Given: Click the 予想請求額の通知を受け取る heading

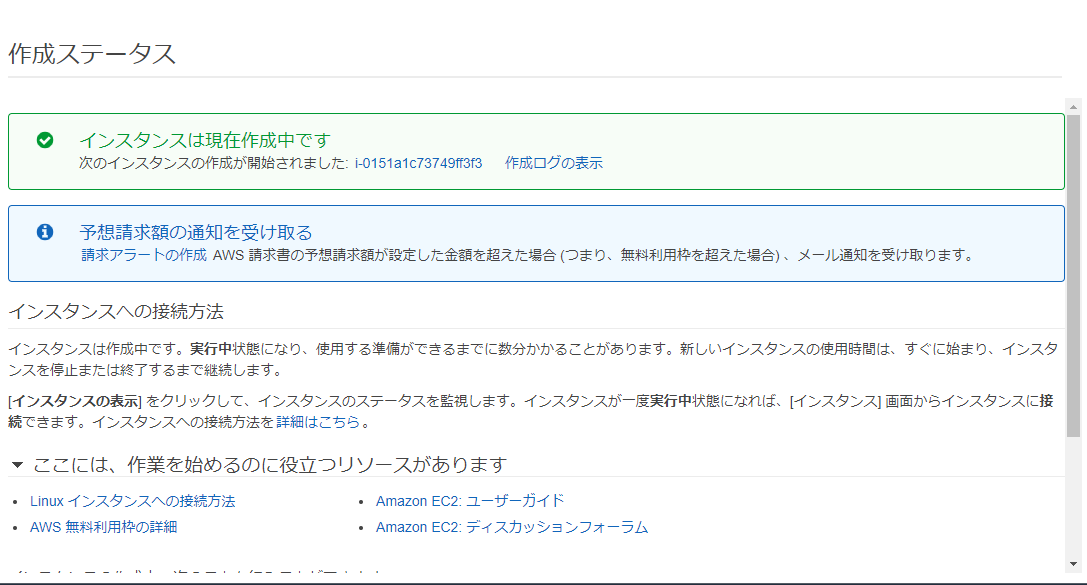Looking at the screenshot, I should 196,232.
